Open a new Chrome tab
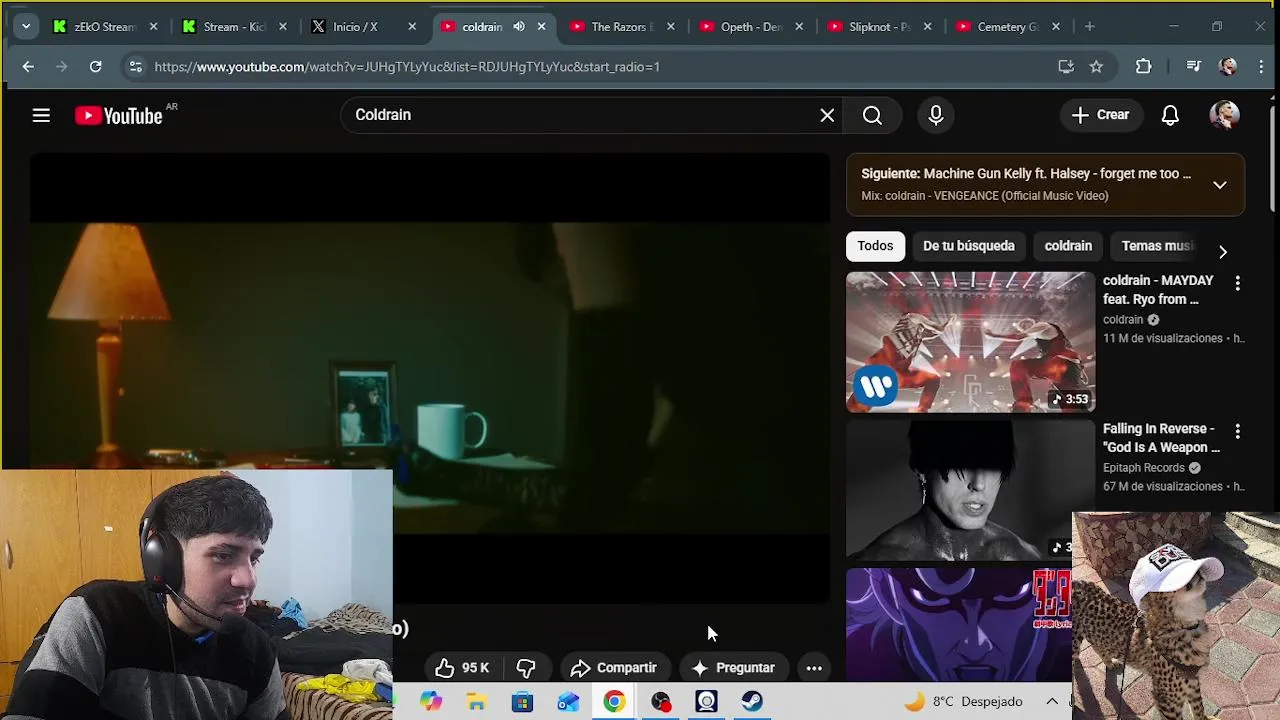 pyautogui.click(x=1089, y=26)
